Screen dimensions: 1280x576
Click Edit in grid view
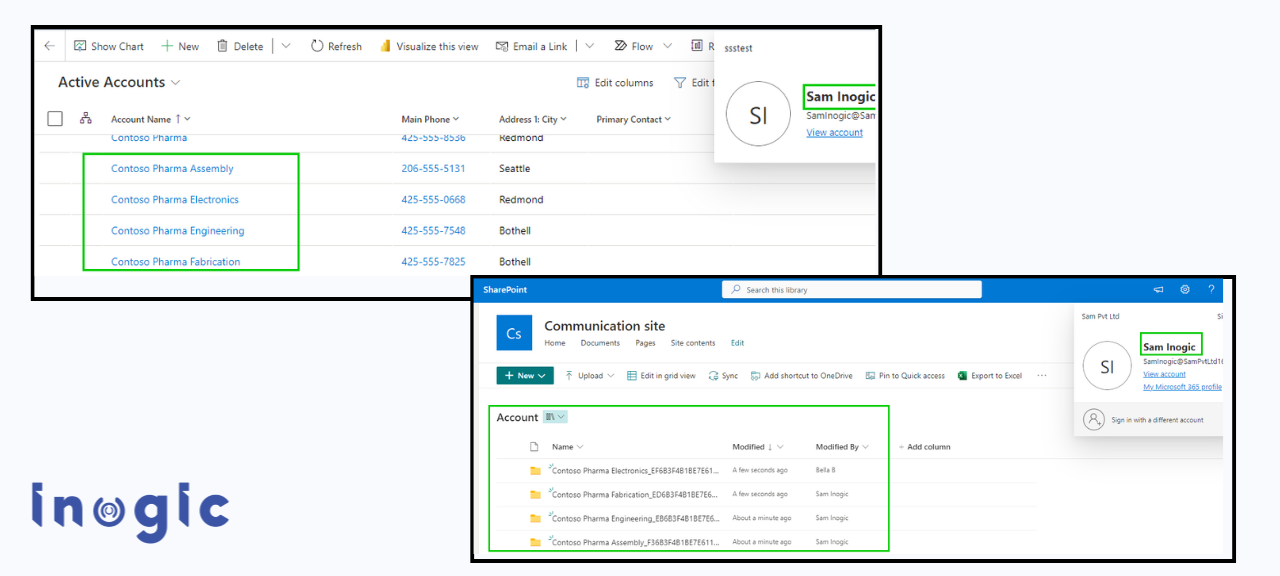point(661,376)
